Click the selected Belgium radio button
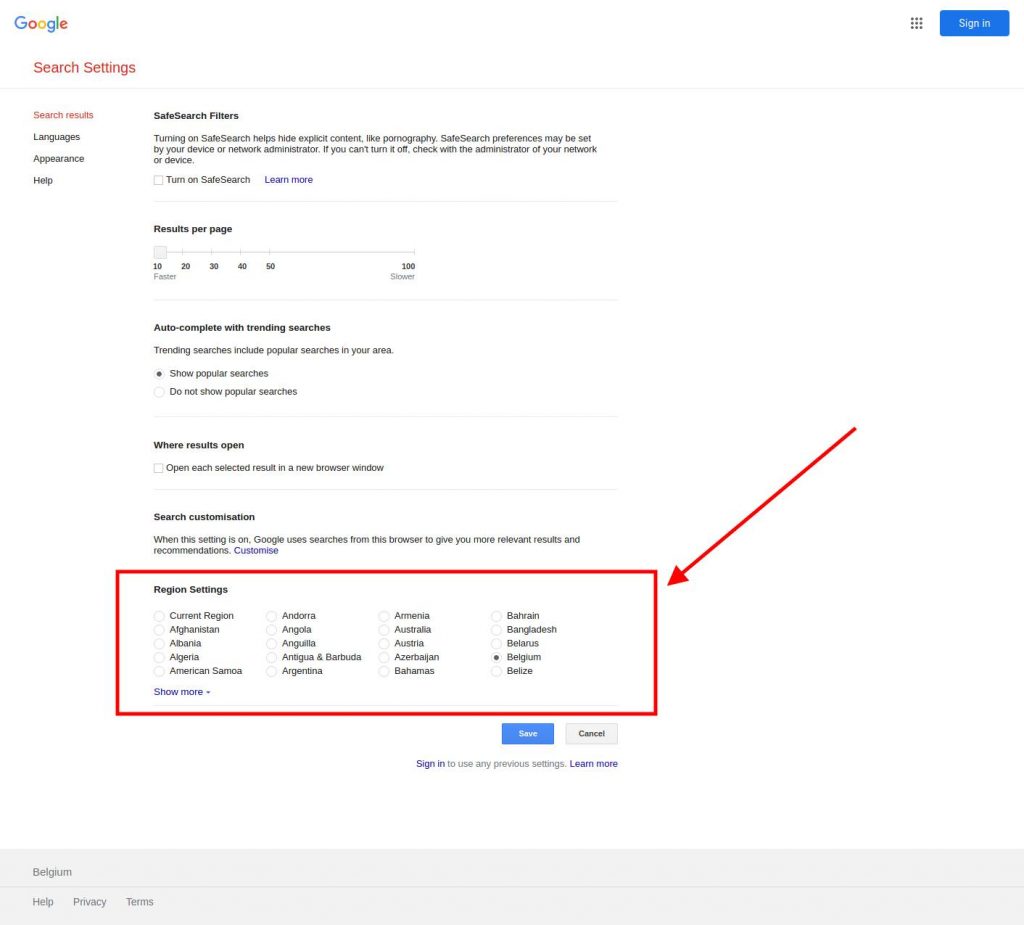The width and height of the screenshot is (1024, 925). pyautogui.click(x=496, y=657)
